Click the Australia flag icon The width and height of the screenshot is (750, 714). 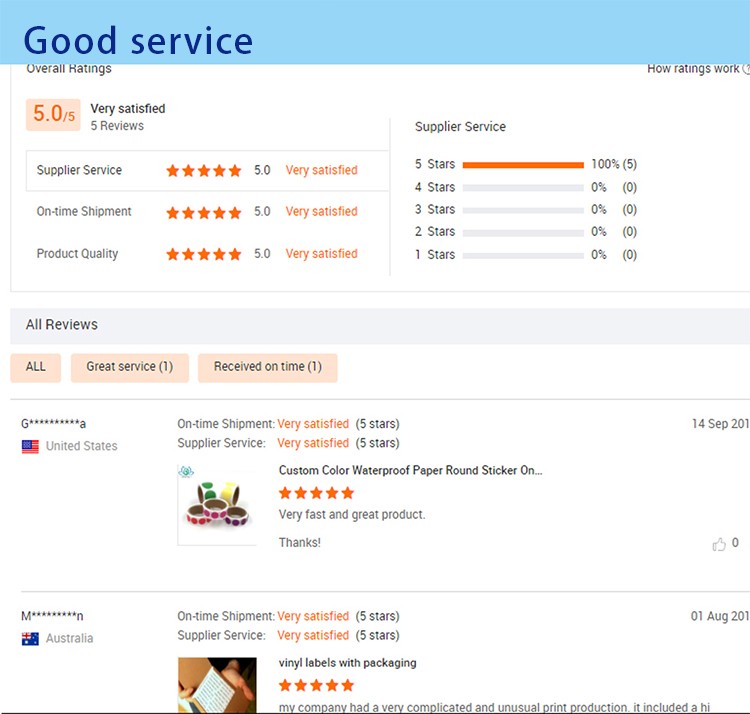tap(30, 638)
